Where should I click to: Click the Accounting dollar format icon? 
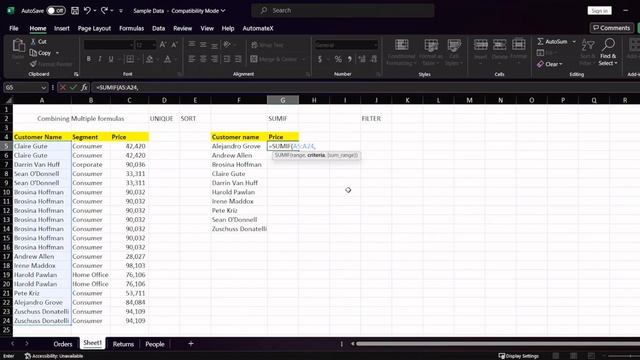(x=320, y=59)
